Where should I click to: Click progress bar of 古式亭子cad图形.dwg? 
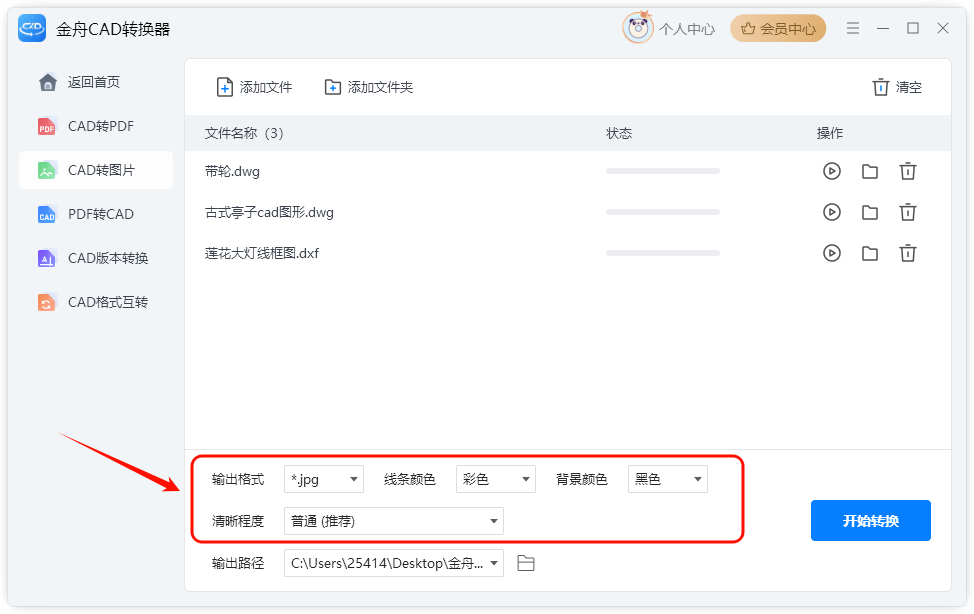(x=663, y=212)
